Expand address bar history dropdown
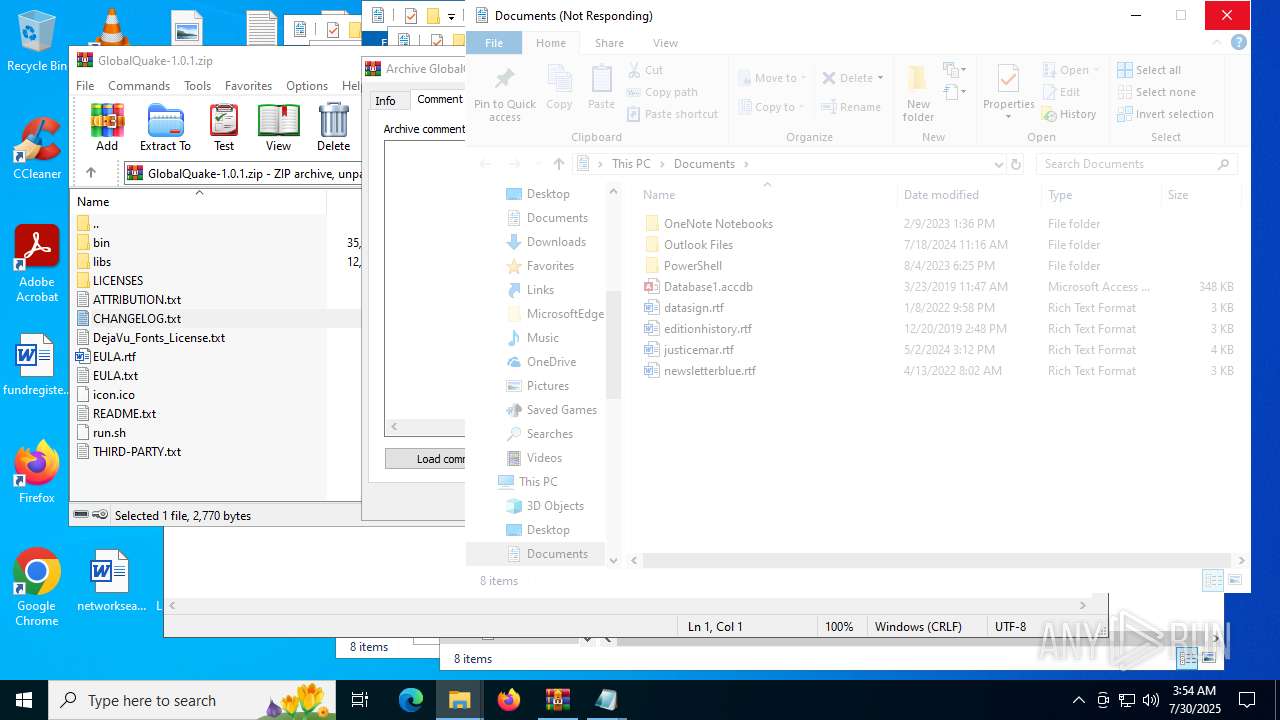1280x720 pixels. 998,164
